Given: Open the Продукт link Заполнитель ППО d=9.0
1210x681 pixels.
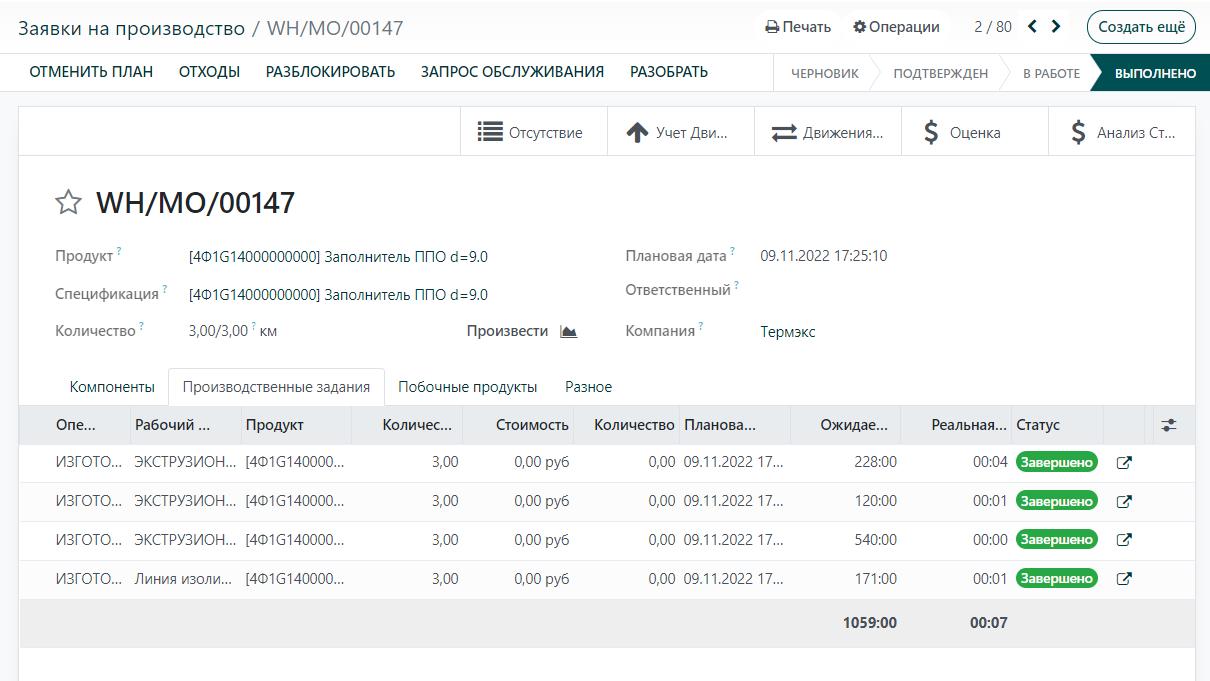Looking at the screenshot, I should coord(338,257).
